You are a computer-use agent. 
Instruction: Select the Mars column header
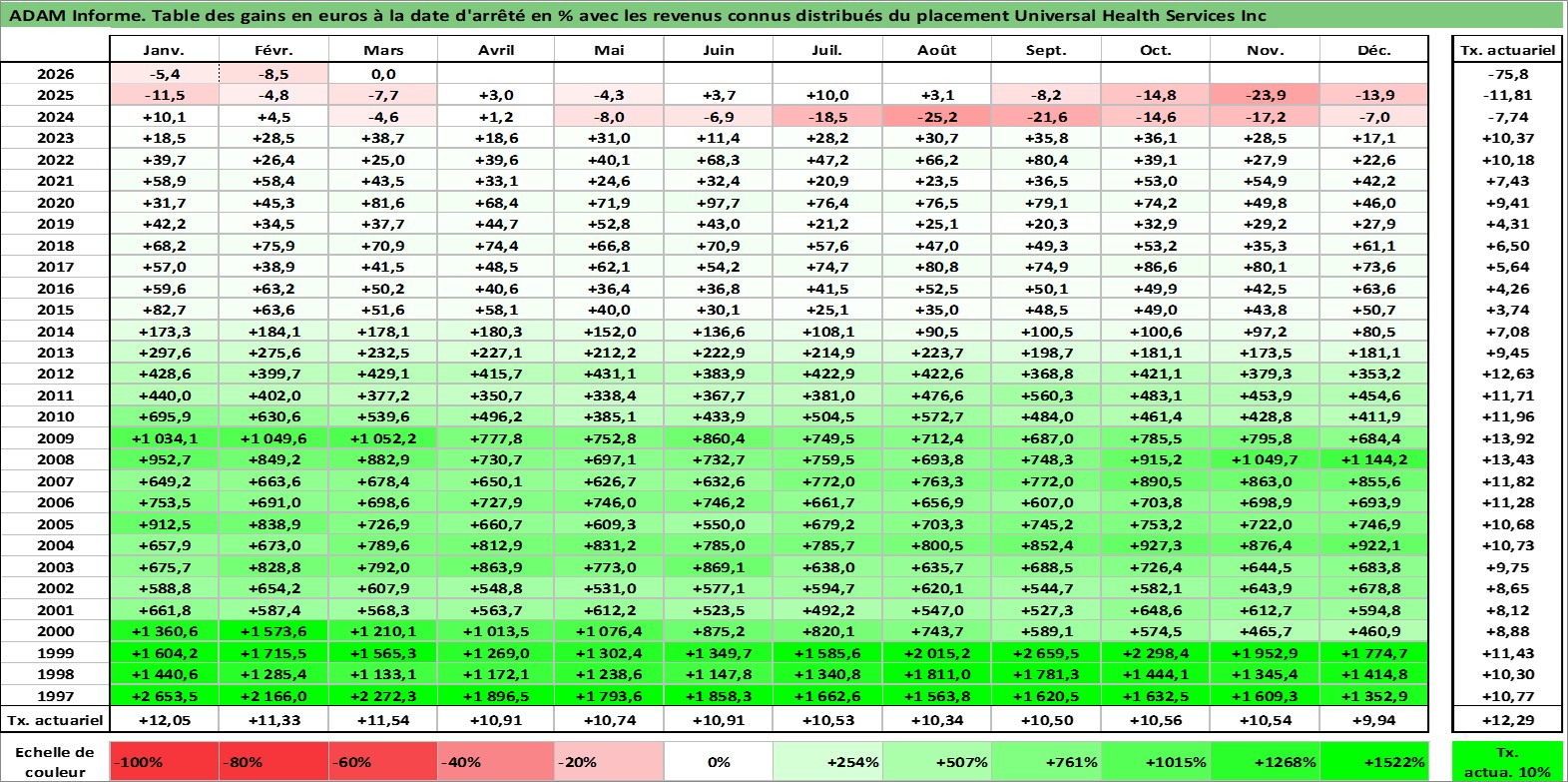[x=383, y=50]
